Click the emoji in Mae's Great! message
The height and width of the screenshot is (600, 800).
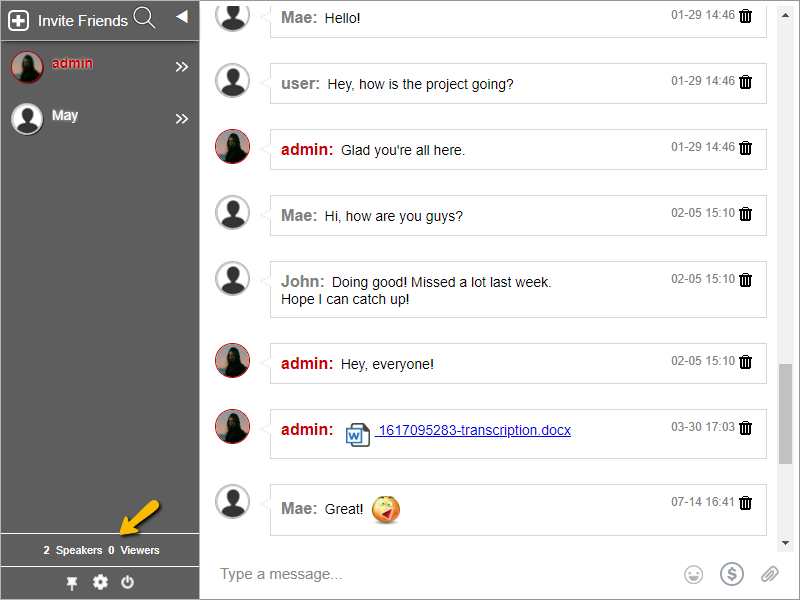pyautogui.click(x=386, y=509)
